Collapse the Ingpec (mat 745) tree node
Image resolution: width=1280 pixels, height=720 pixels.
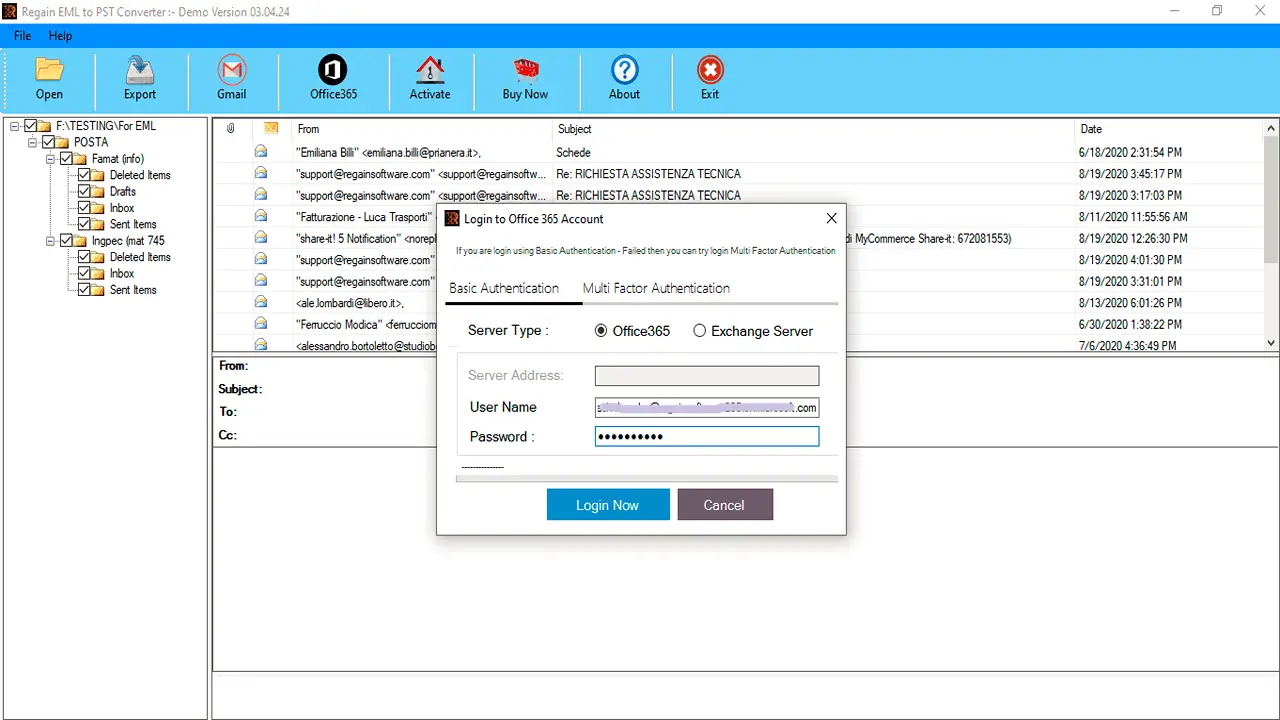coord(51,241)
